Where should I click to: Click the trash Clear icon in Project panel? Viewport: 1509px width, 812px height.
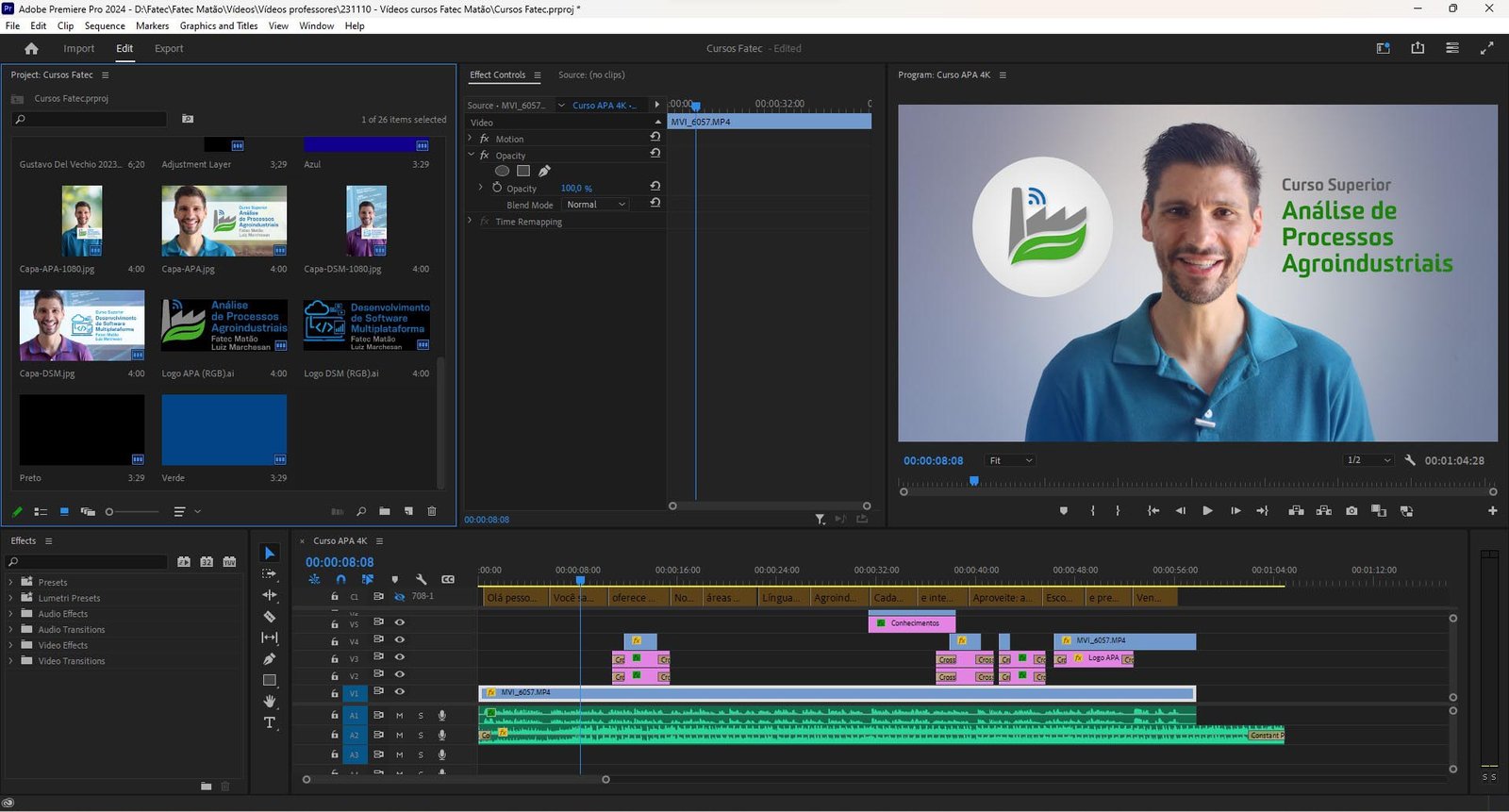[x=432, y=511]
